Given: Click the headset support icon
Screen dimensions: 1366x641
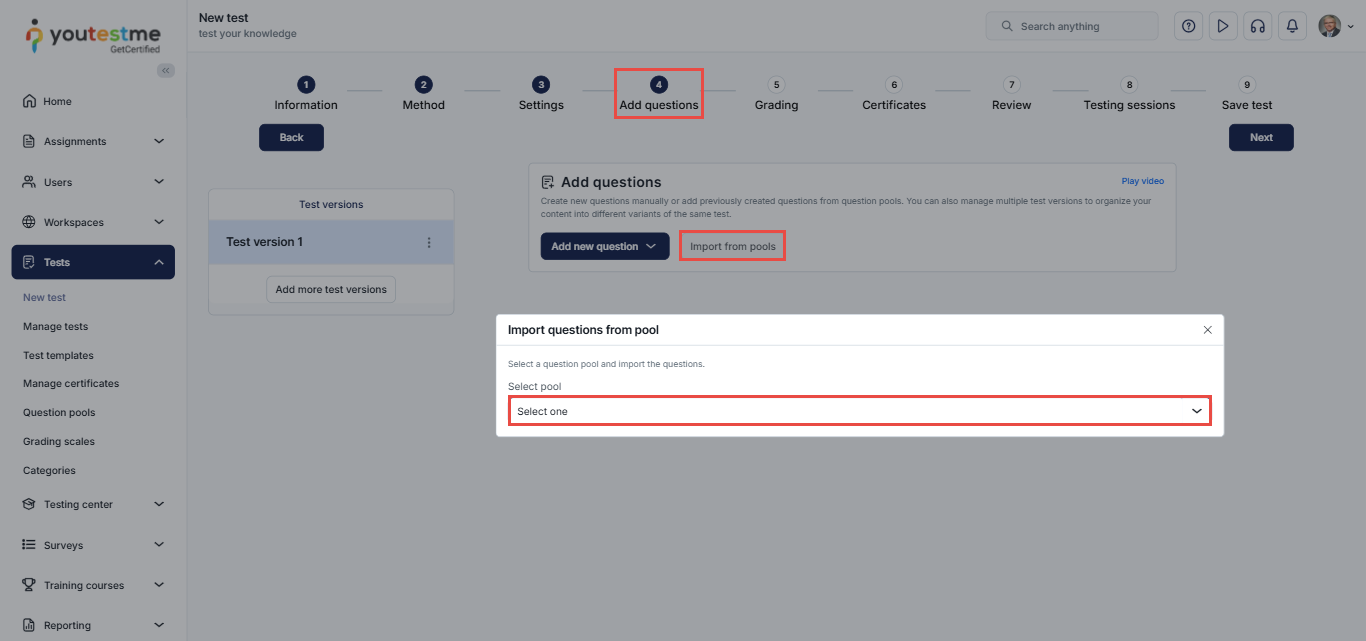Looking at the screenshot, I should [1257, 27].
